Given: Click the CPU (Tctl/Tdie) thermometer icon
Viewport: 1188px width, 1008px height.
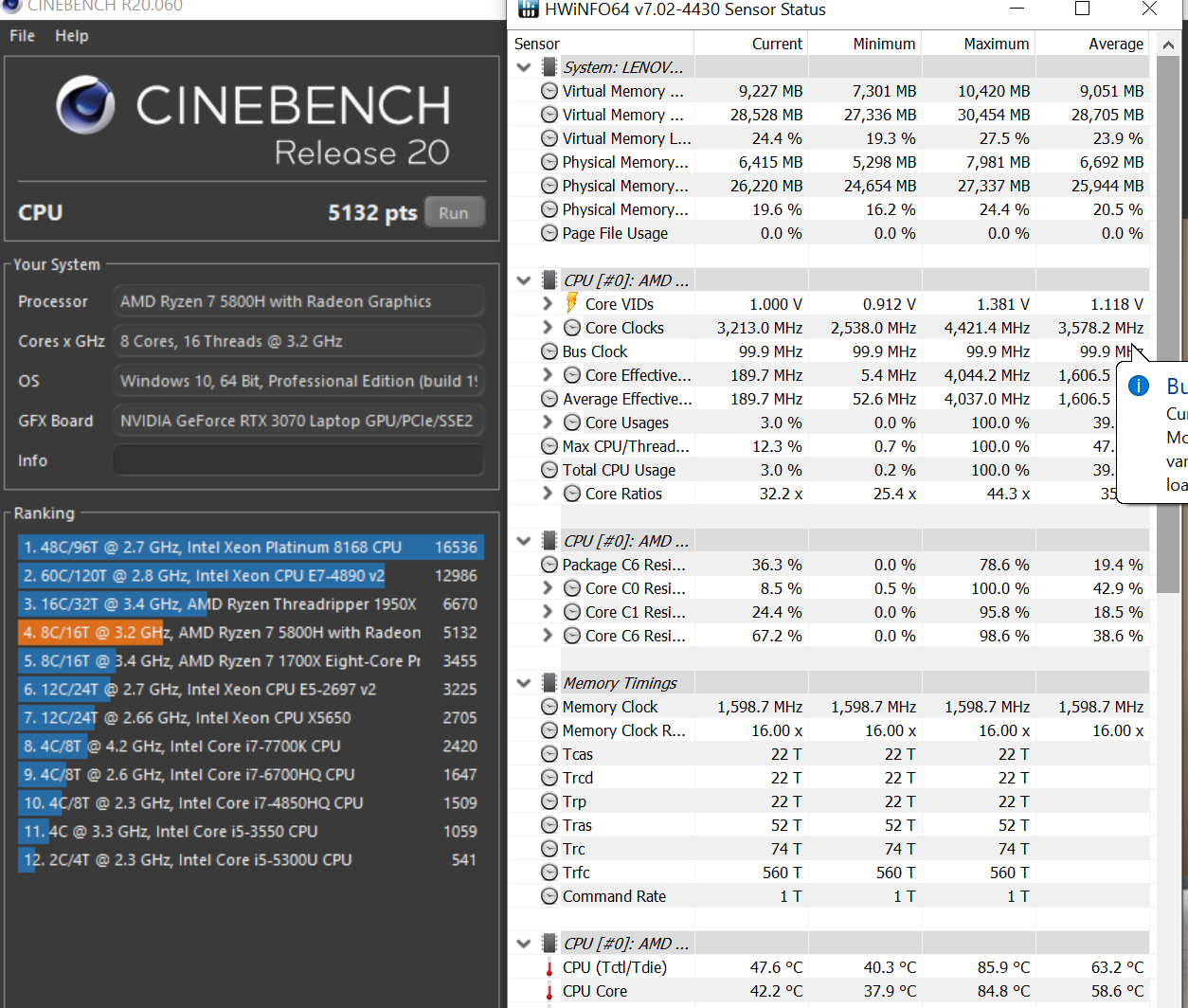Looking at the screenshot, I should click(x=549, y=967).
